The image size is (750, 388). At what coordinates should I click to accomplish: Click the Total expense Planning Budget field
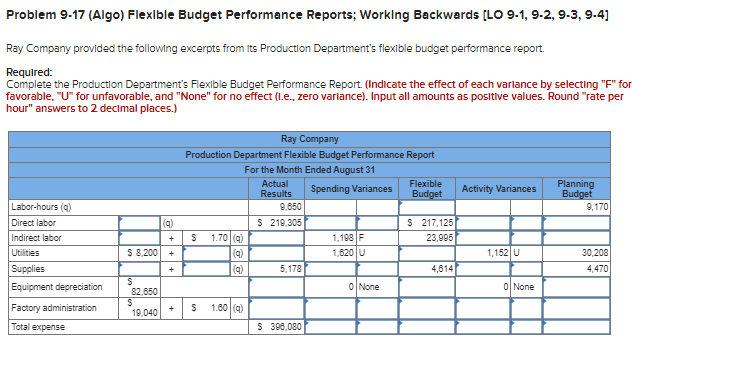[x=576, y=327]
